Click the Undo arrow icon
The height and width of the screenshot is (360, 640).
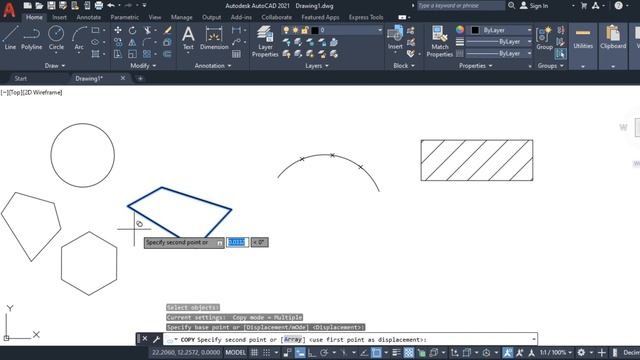111,6
